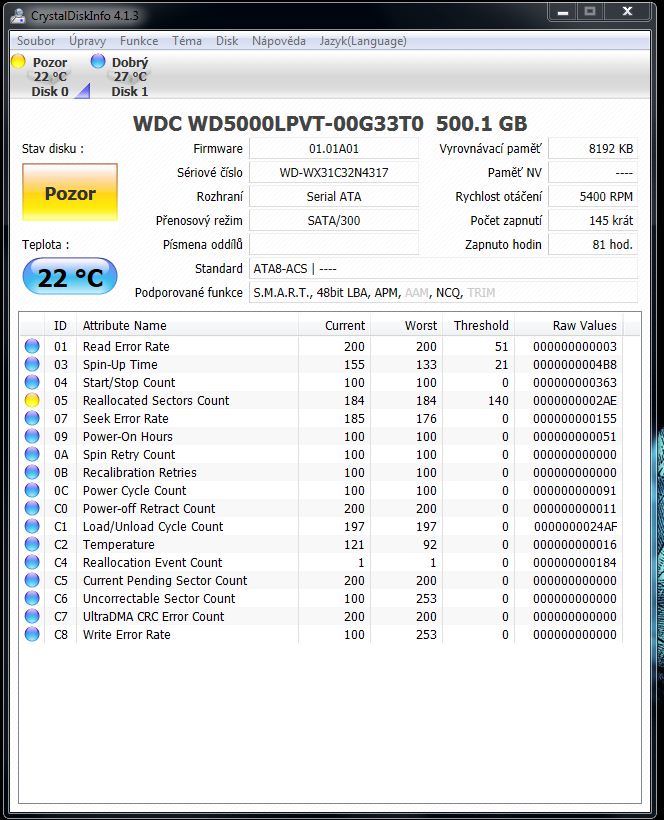Click the transfer mode field SATA/300
664x820 pixels.
pos(334,221)
